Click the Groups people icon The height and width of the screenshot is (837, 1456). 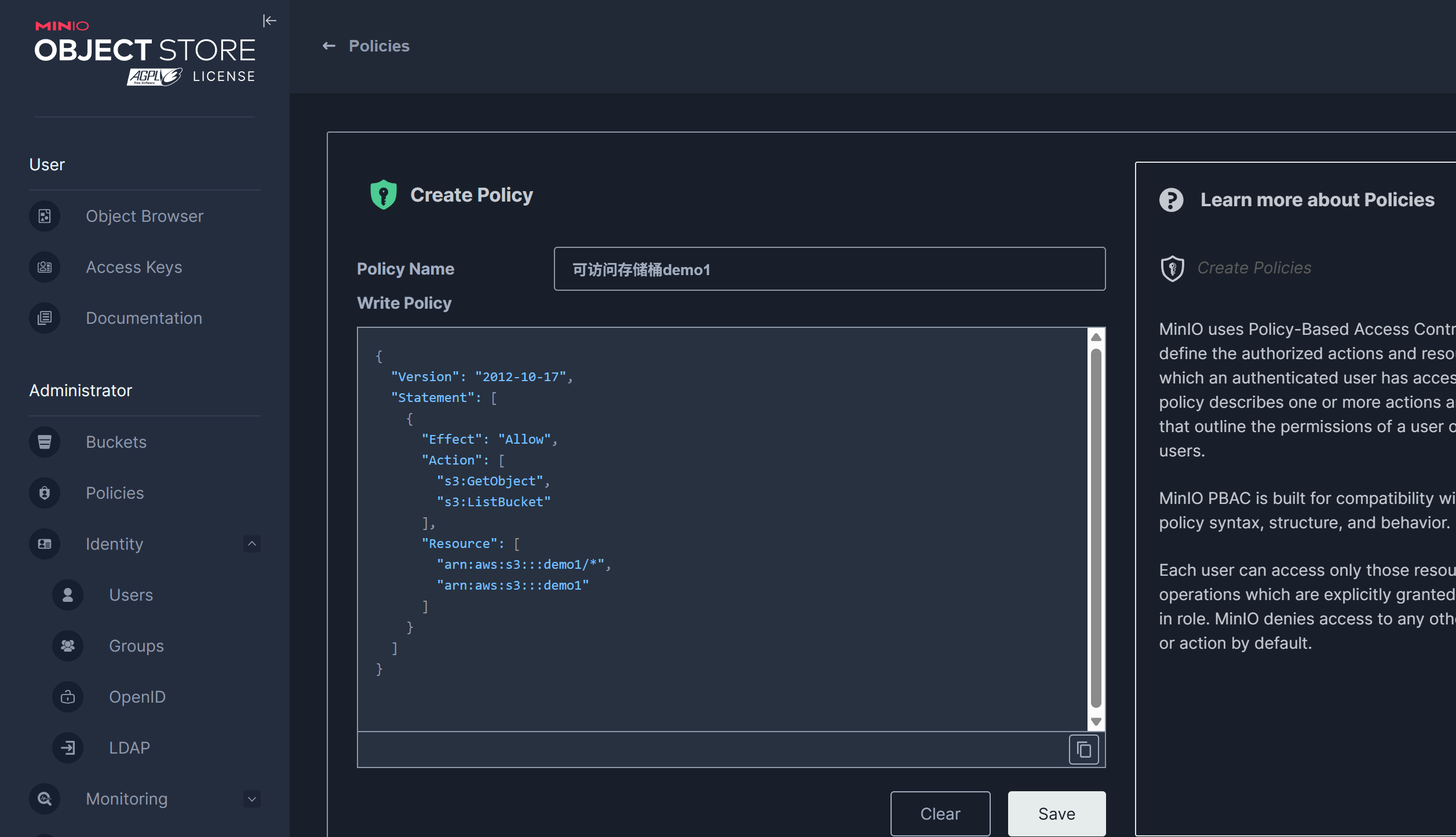[x=68, y=646]
